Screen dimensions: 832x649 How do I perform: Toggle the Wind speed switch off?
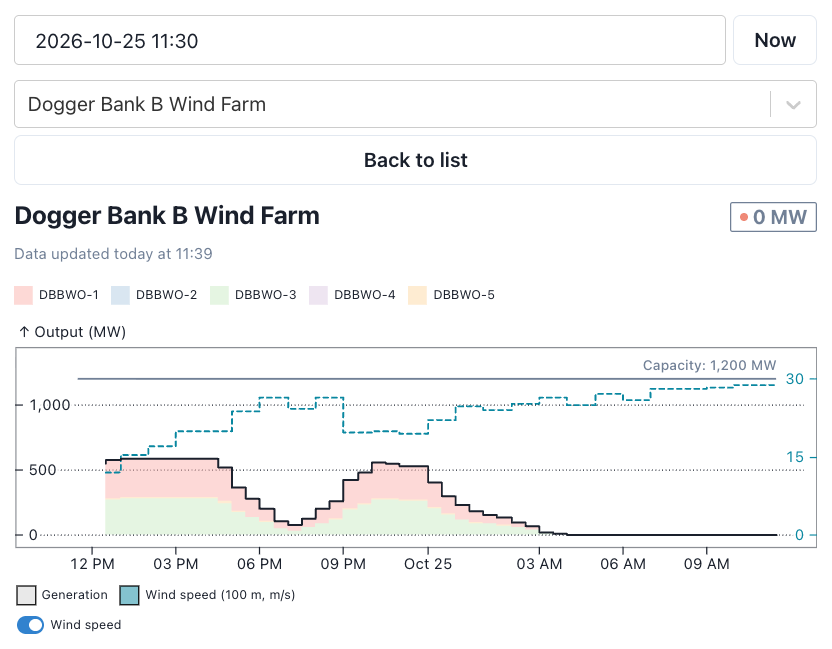(30, 625)
